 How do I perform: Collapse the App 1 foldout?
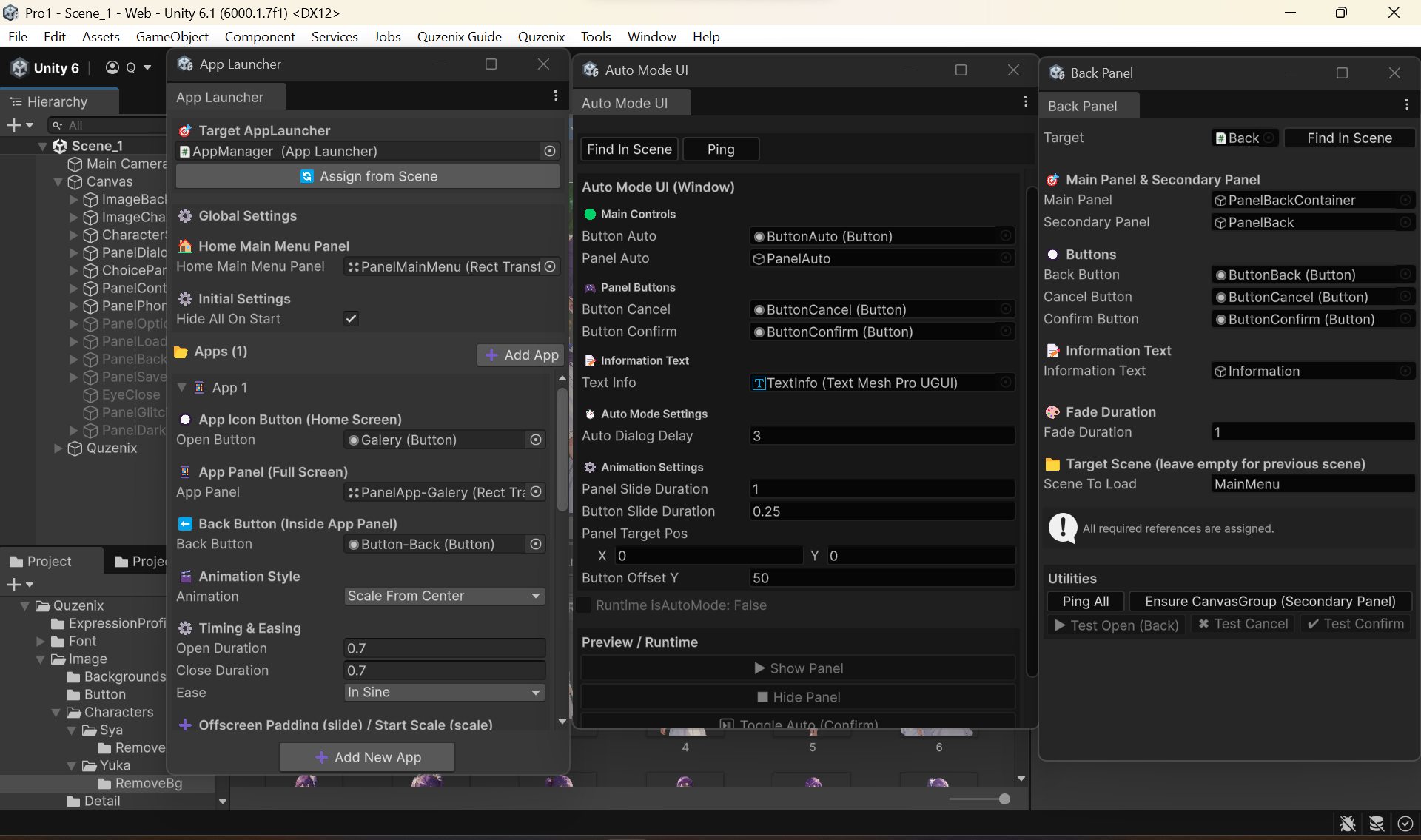click(181, 387)
